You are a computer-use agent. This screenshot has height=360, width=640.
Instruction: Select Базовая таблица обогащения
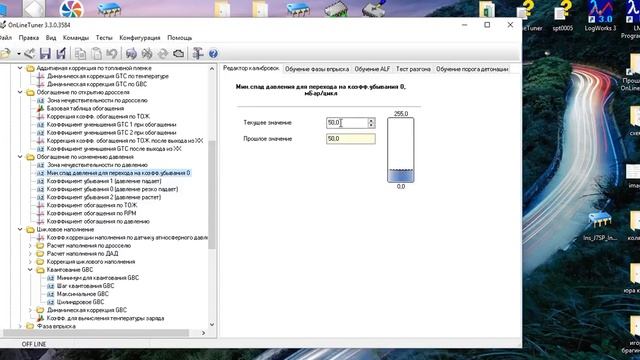(x=85, y=109)
